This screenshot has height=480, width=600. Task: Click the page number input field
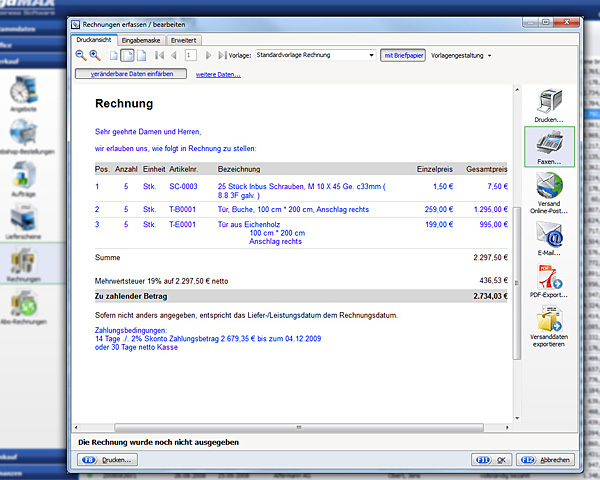[x=191, y=55]
